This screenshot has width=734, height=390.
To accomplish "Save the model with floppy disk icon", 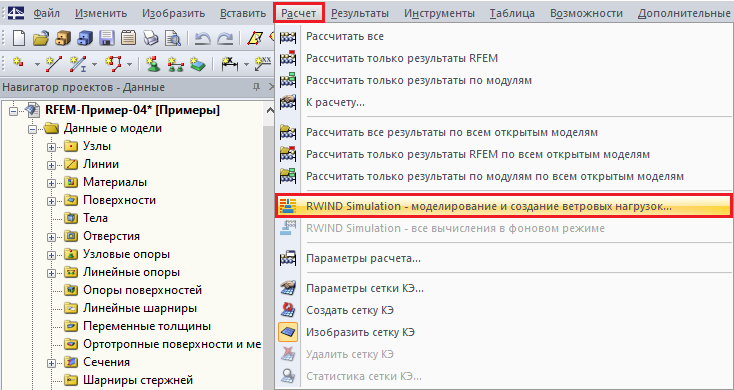I will pos(107,38).
